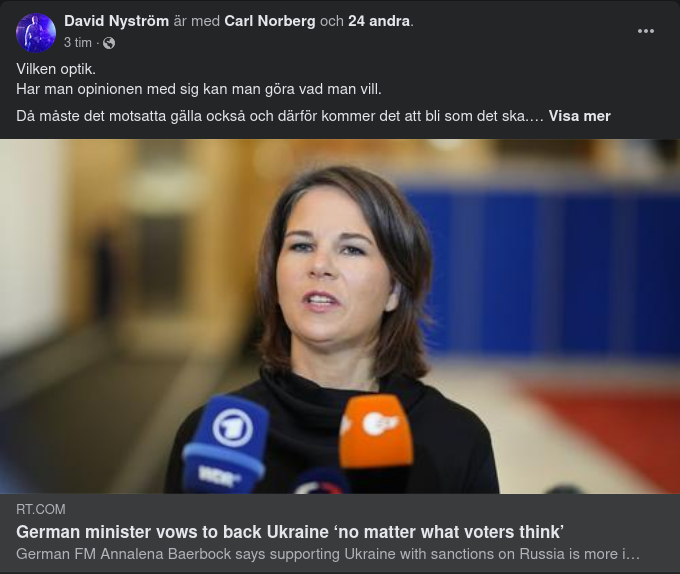
Task: Open the RT.COM source label
Action: coord(41,509)
